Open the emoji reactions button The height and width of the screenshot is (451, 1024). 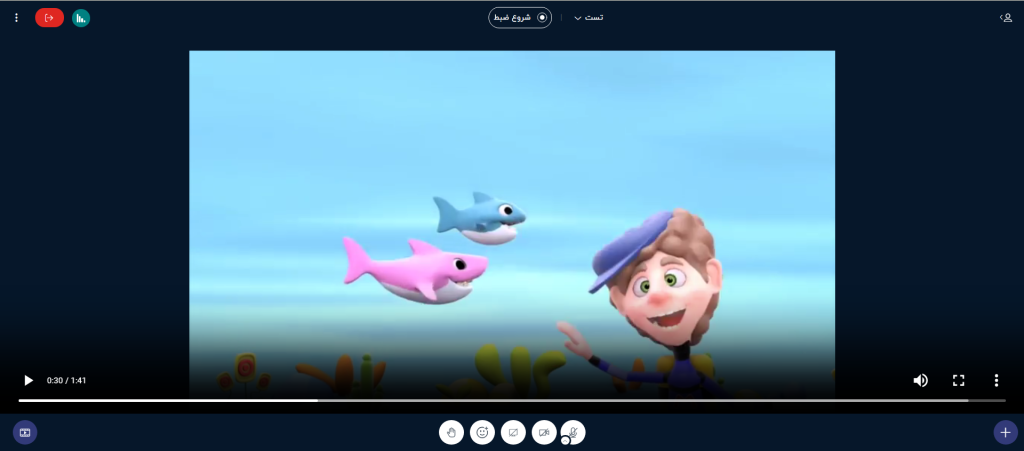483,432
